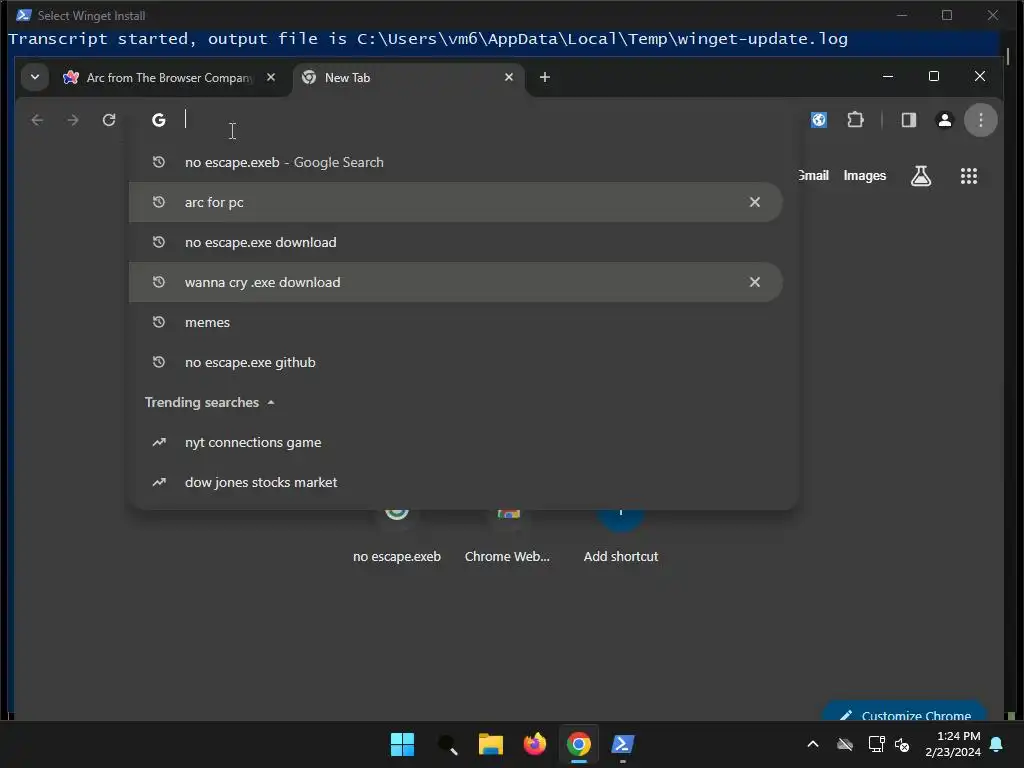The image size is (1024, 768).
Task: Open Firefox from taskbar
Action: point(535,744)
